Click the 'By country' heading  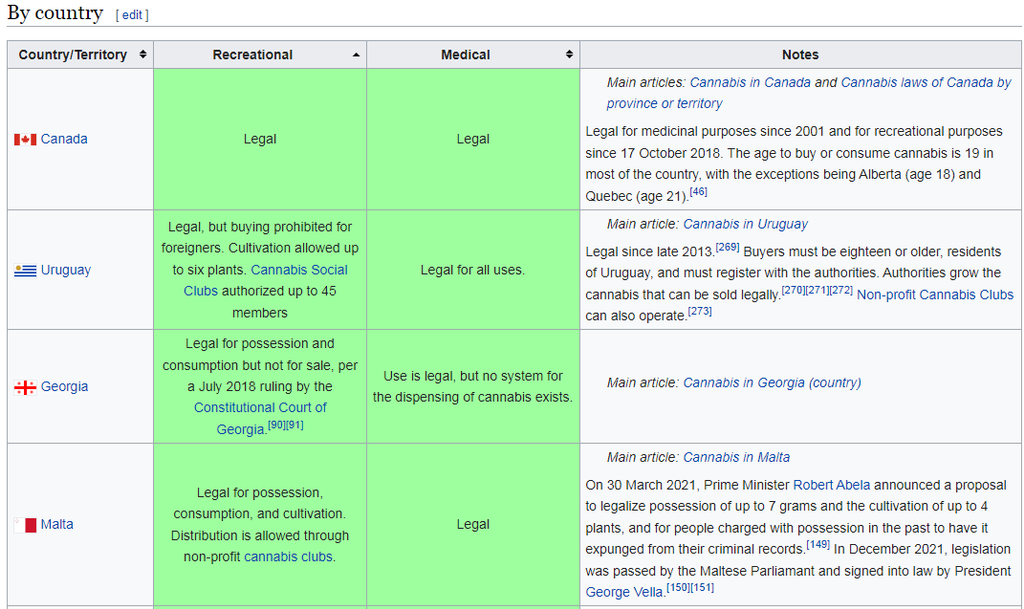[x=55, y=13]
